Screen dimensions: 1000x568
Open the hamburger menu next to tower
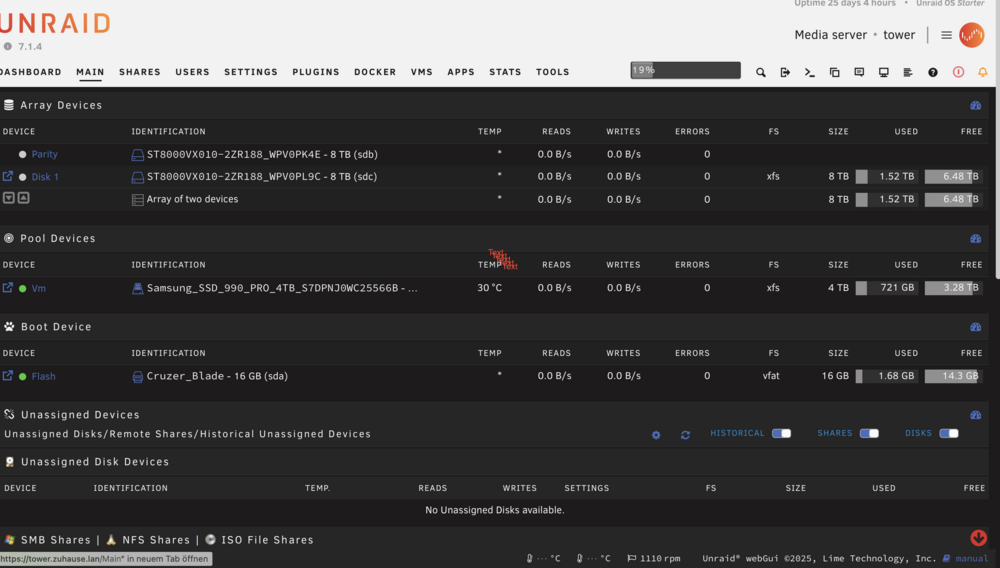point(946,35)
